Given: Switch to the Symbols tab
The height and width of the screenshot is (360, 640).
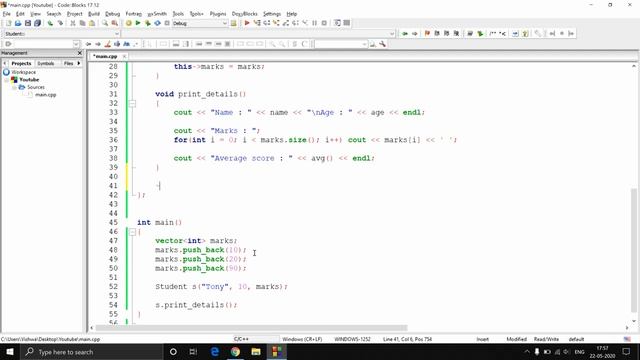Looking at the screenshot, I should click(46, 63).
